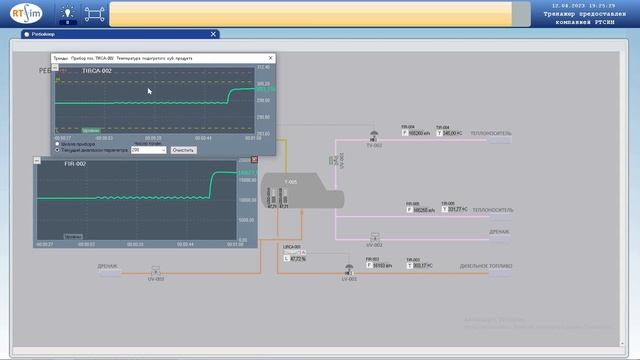
Task: Close the TIRCA-002 trend window
Action: tap(270, 58)
